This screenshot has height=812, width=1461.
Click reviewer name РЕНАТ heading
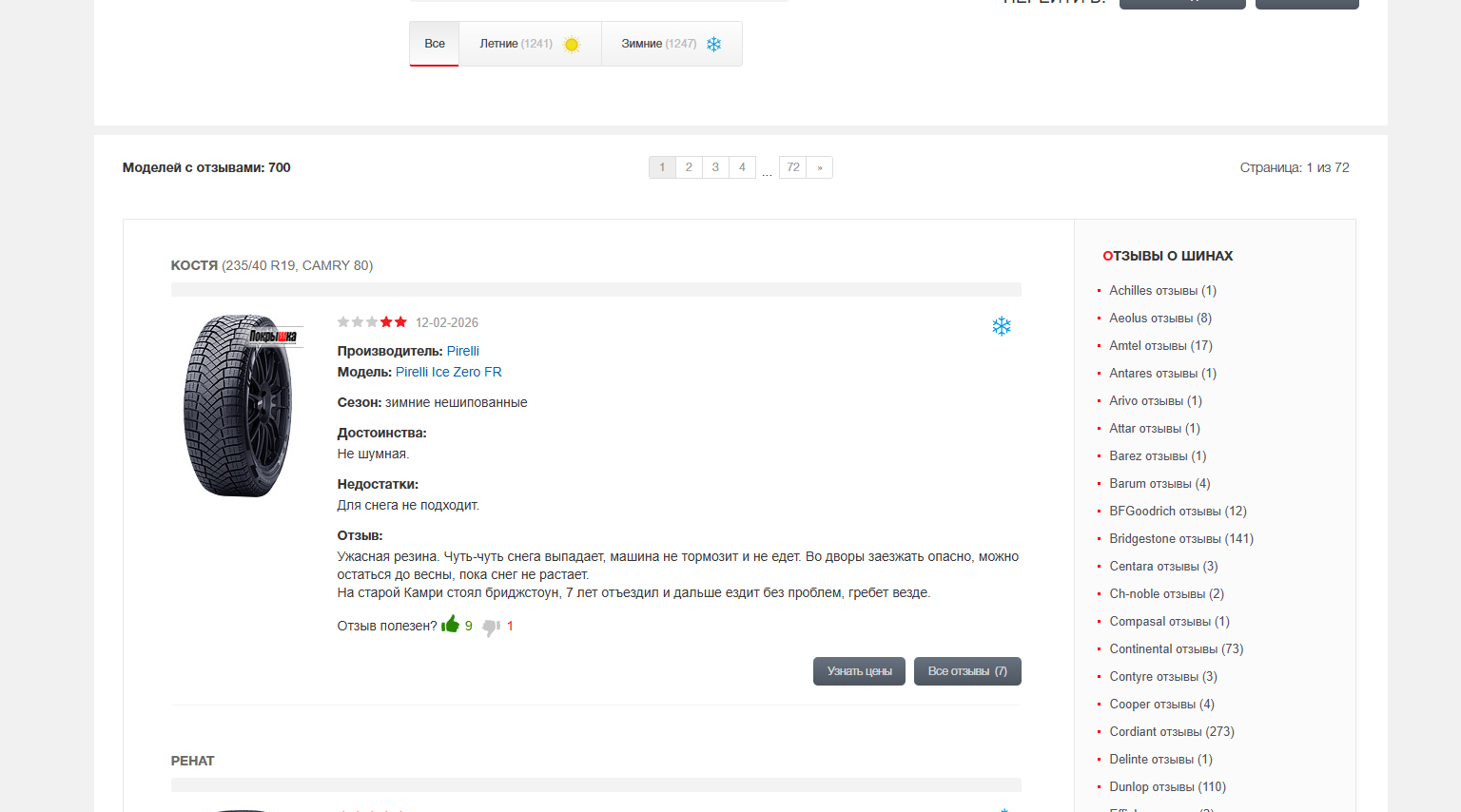pos(193,761)
